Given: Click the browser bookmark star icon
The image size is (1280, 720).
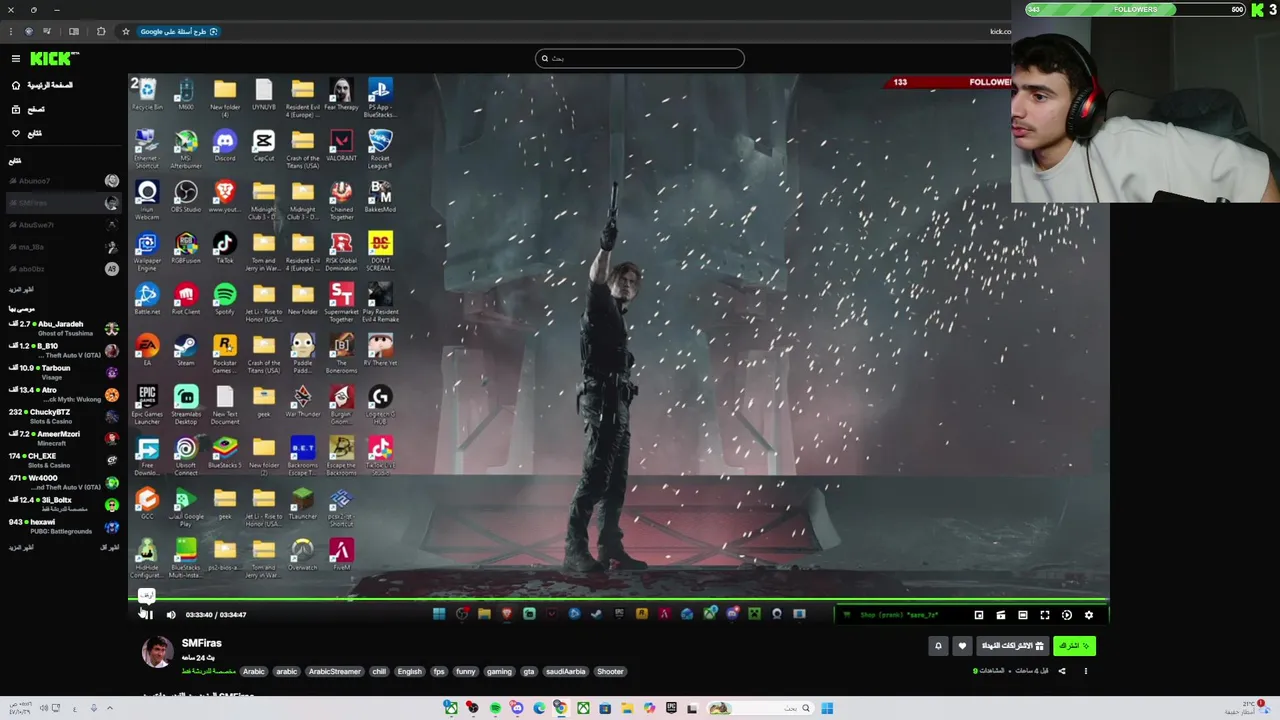Looking at the screenshot, I should coord(125,31).
